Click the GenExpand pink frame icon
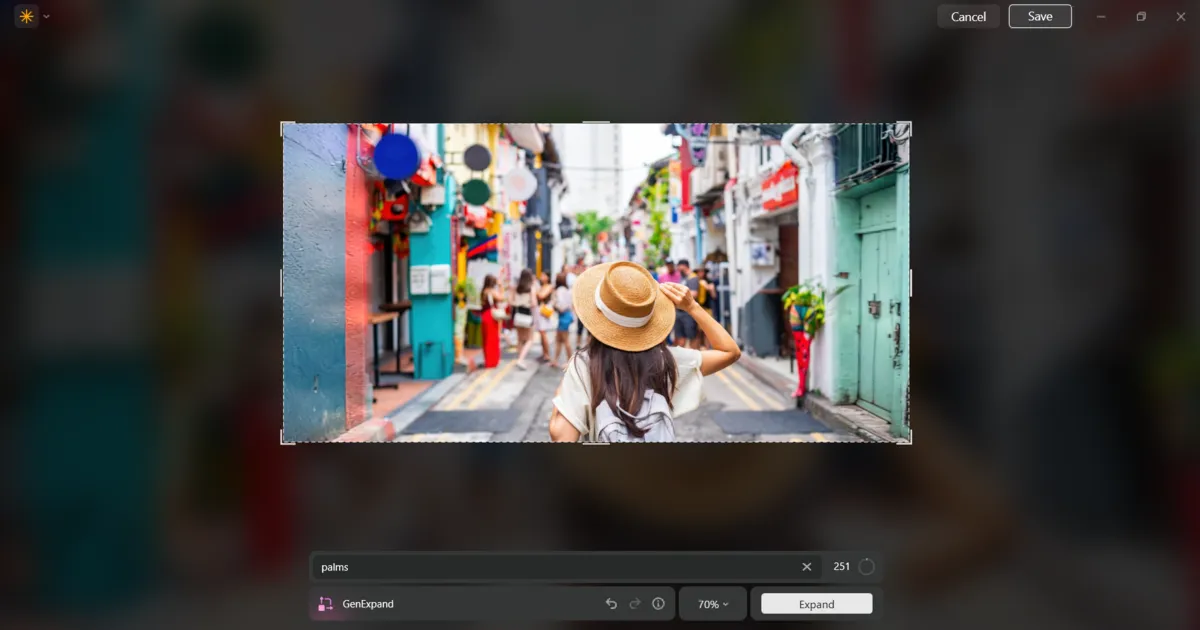Image resolution: width=1200 pixels, height=630 pixels. [x=323, y=603]
